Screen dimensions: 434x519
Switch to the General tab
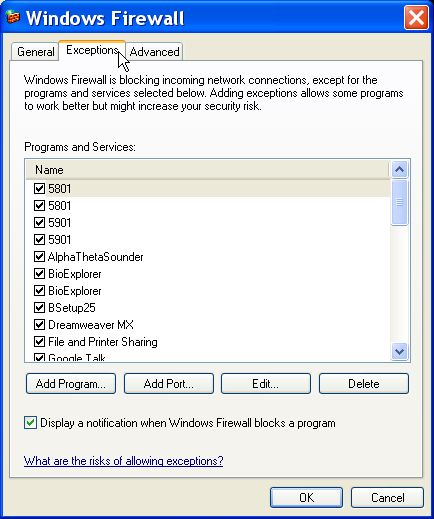(x=36, y=52)
